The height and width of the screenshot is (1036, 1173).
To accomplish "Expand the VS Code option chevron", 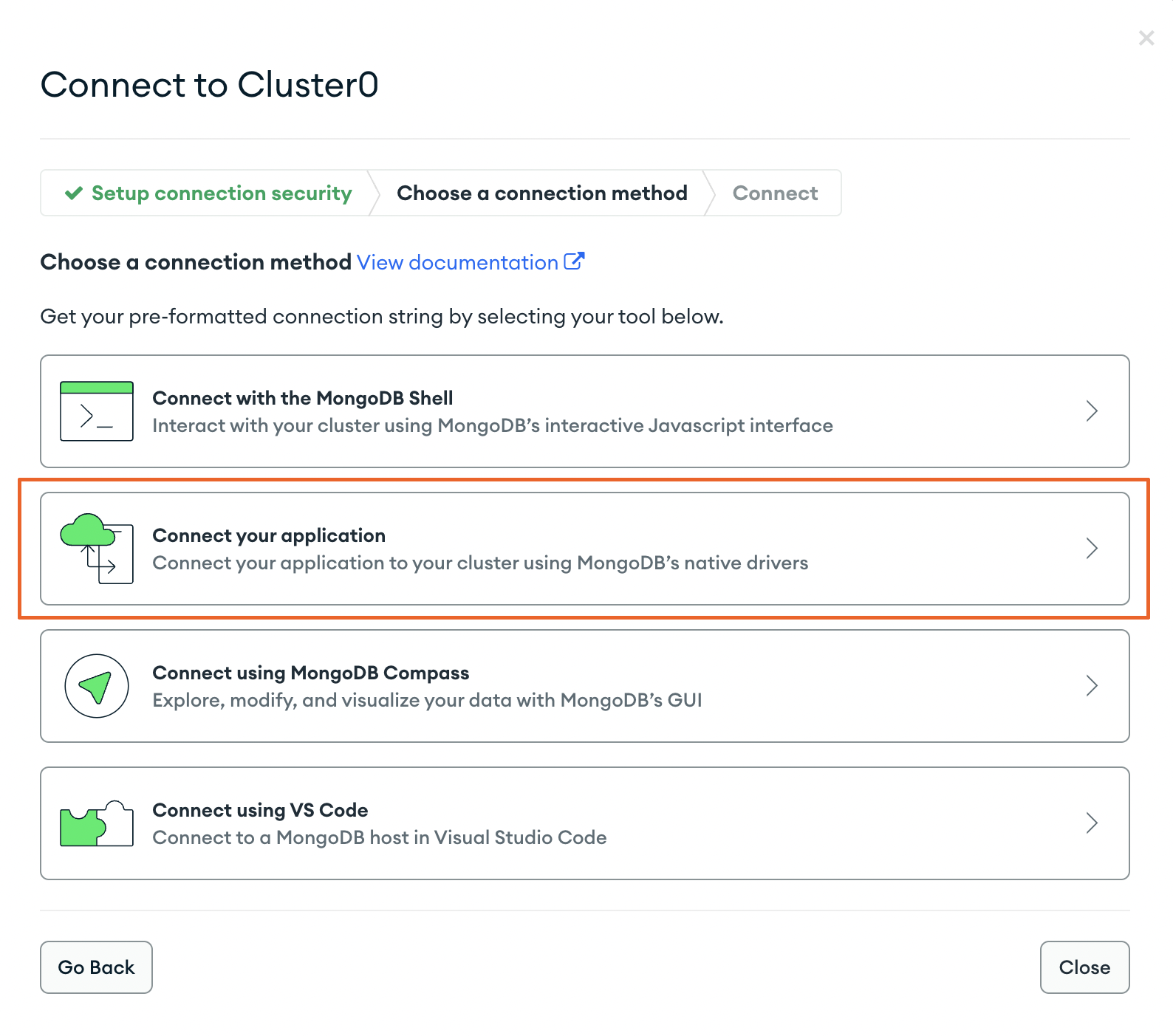I will [1092, 823].
